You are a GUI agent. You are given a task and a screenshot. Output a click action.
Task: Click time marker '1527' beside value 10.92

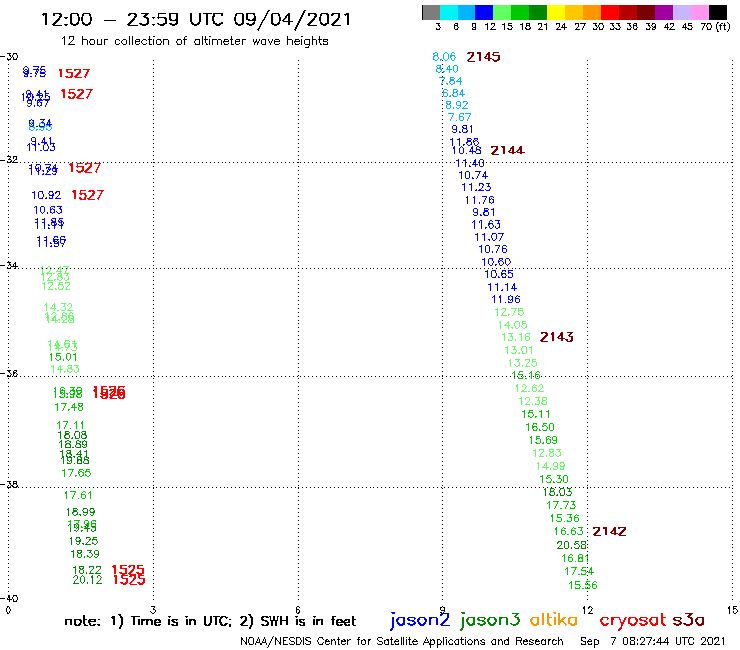(x=87, y=195)
